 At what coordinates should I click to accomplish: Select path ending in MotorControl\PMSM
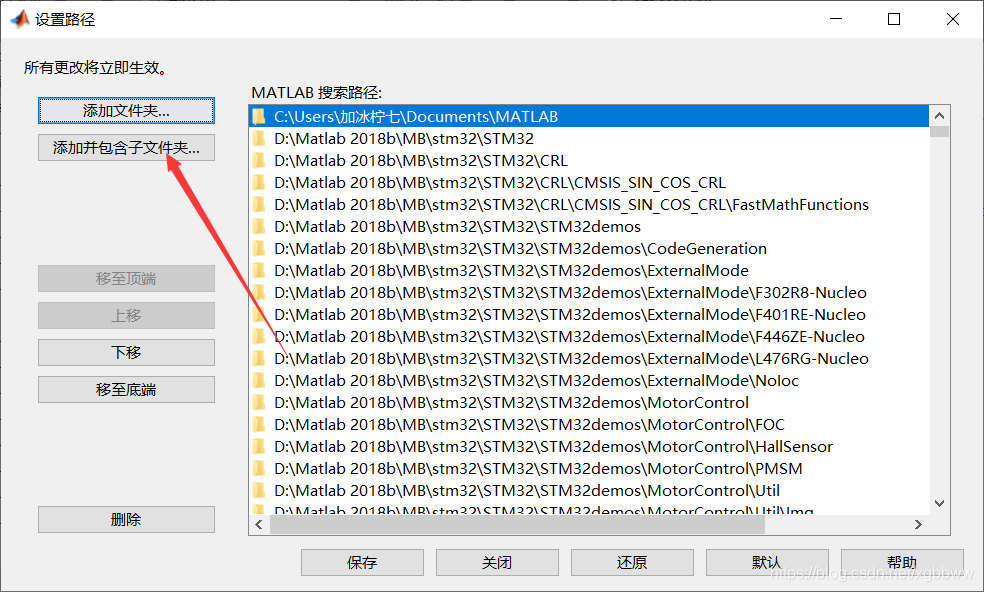[589, 468]
